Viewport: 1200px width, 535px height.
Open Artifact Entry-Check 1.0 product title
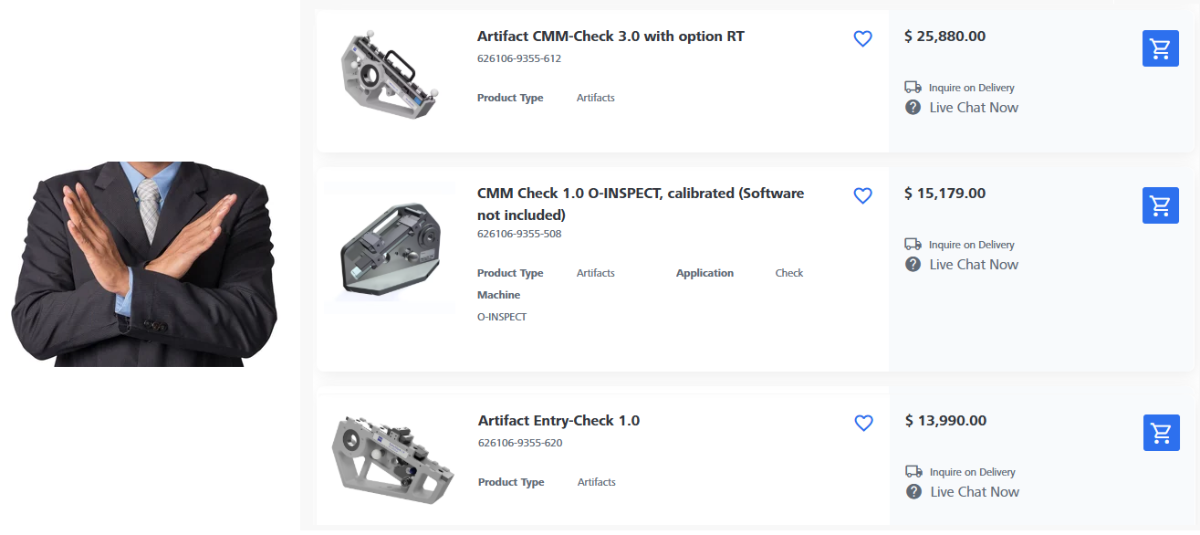pyautogui.click(x=559, y=420)
